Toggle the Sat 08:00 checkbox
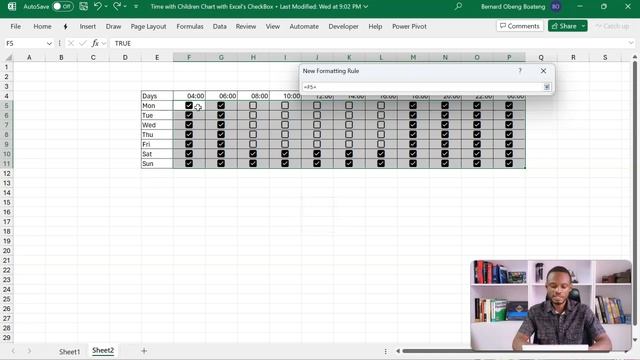 (x=253, y=154)
